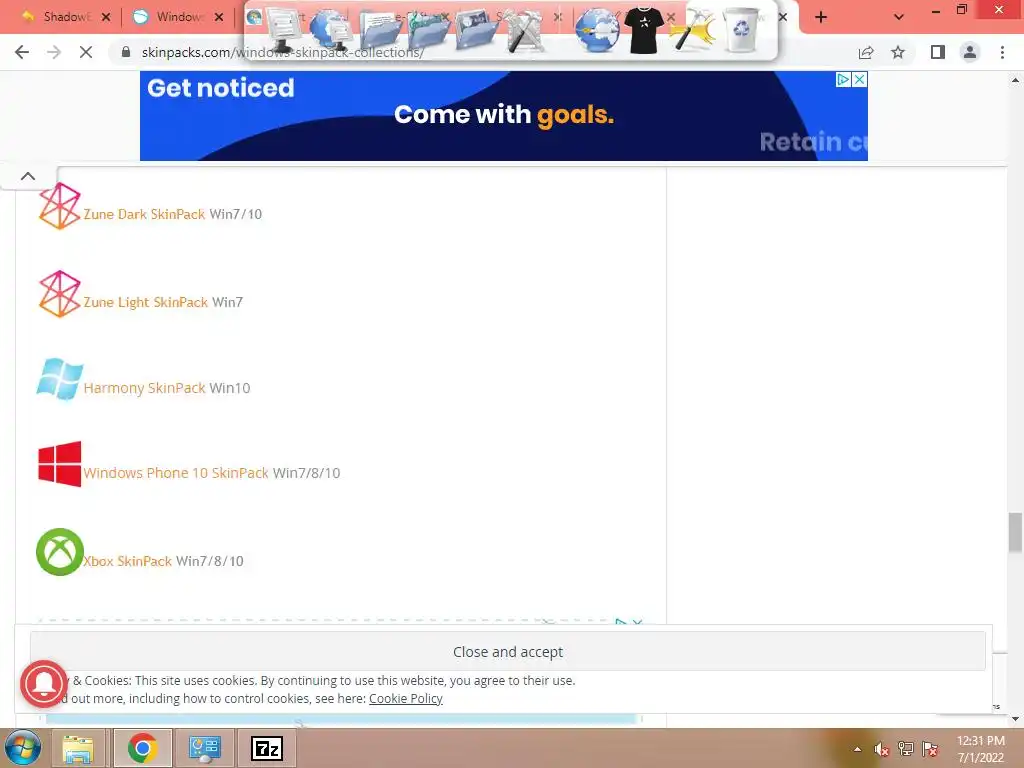Open the Pictures folder dock icon

click(x=476, y=30)
